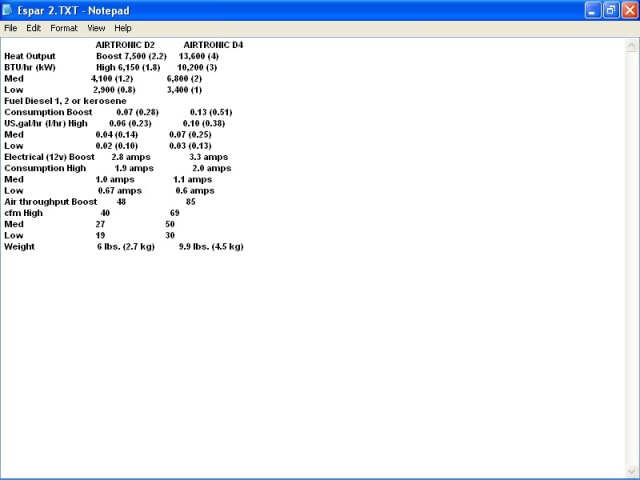Click the '4,100 (1.2)' value
The height and width of the screenshot is (480, 640).
coord(112,78)
